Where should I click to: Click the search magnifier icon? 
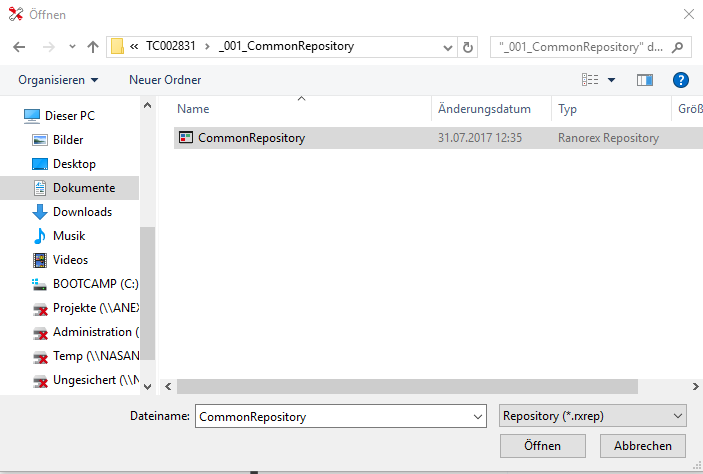(678, 47)
